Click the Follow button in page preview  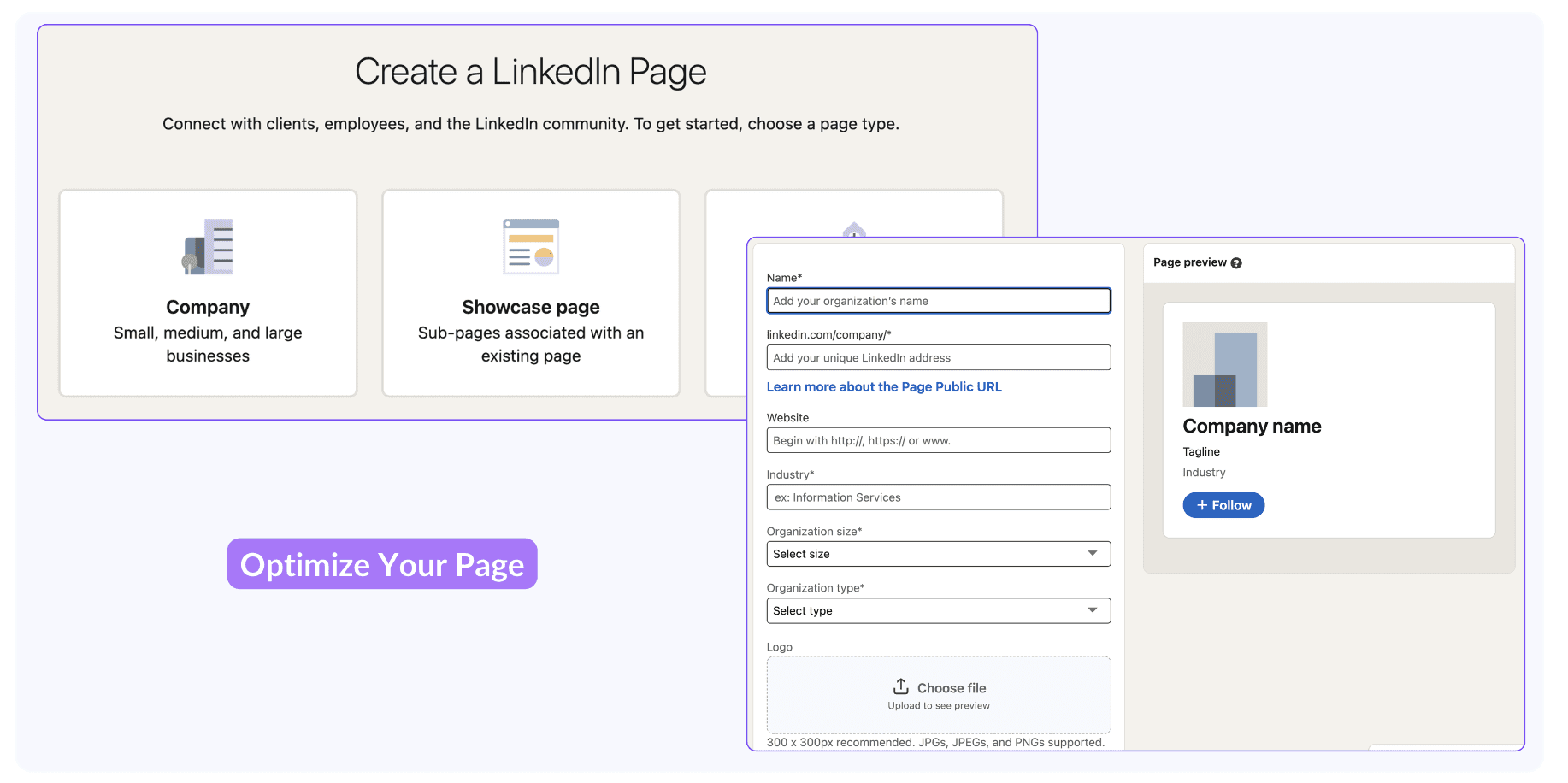click(x=1223, y=505)
